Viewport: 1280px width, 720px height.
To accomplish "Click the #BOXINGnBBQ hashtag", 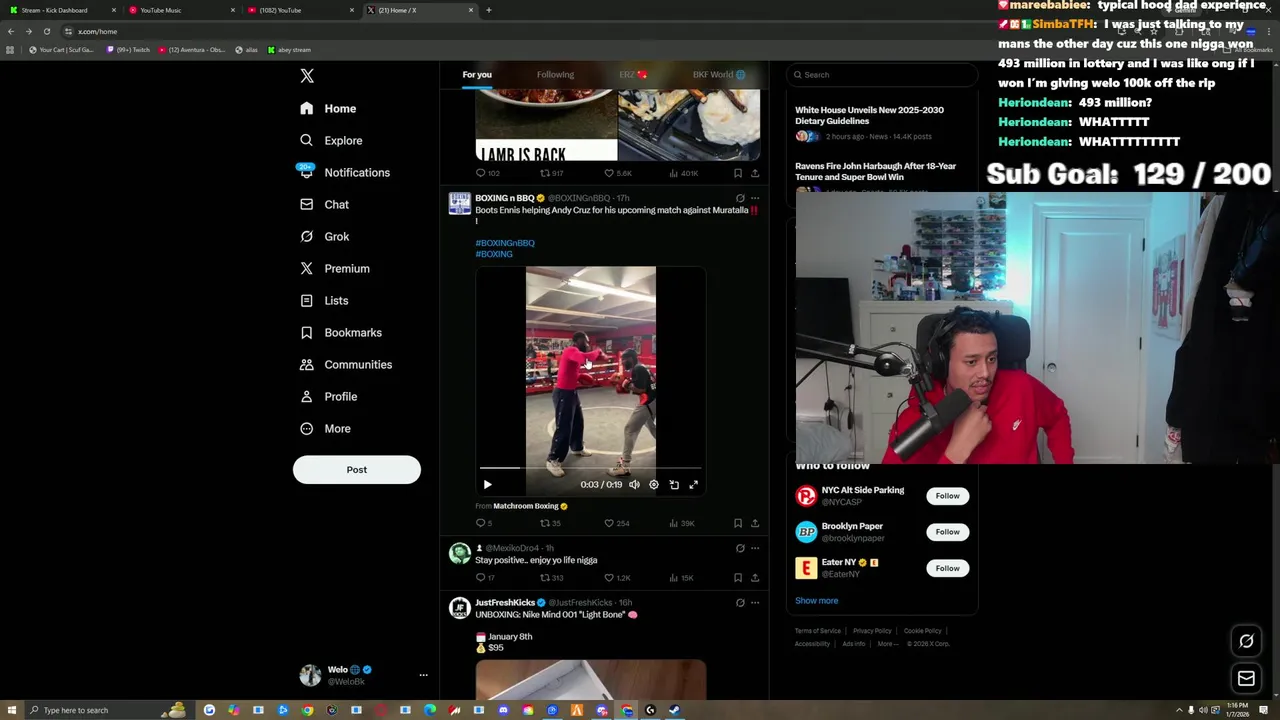I will click(x=505, y=243).
